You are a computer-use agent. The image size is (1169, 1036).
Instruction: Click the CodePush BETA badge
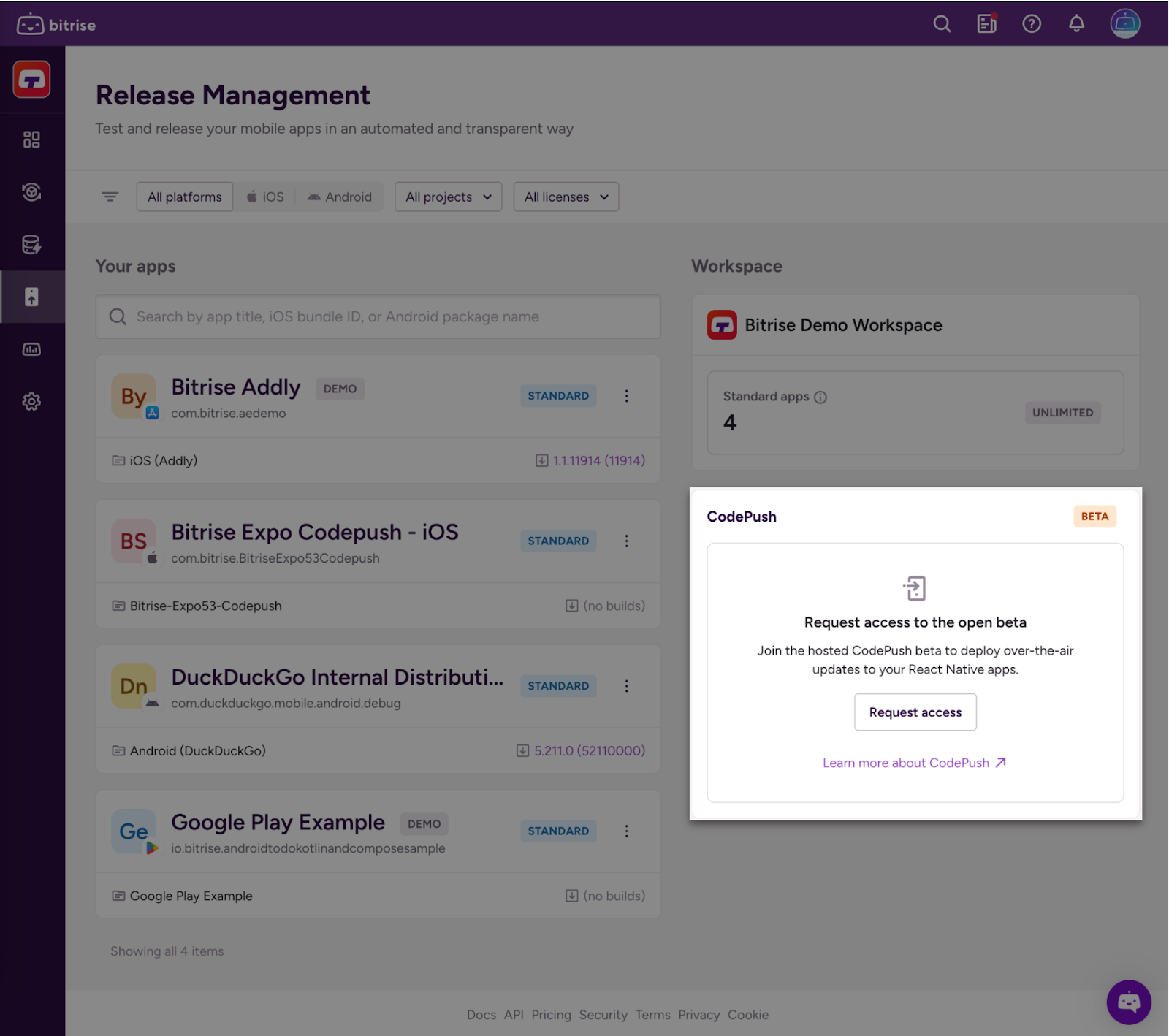tap(1094, 517)
